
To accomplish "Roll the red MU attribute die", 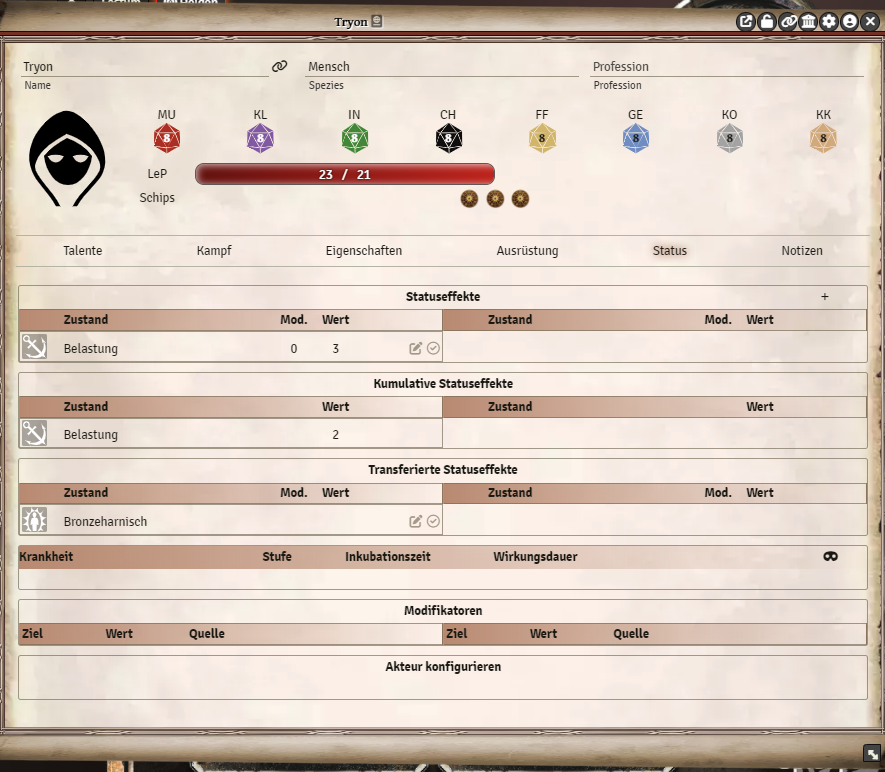I will (x=166, y=136).
